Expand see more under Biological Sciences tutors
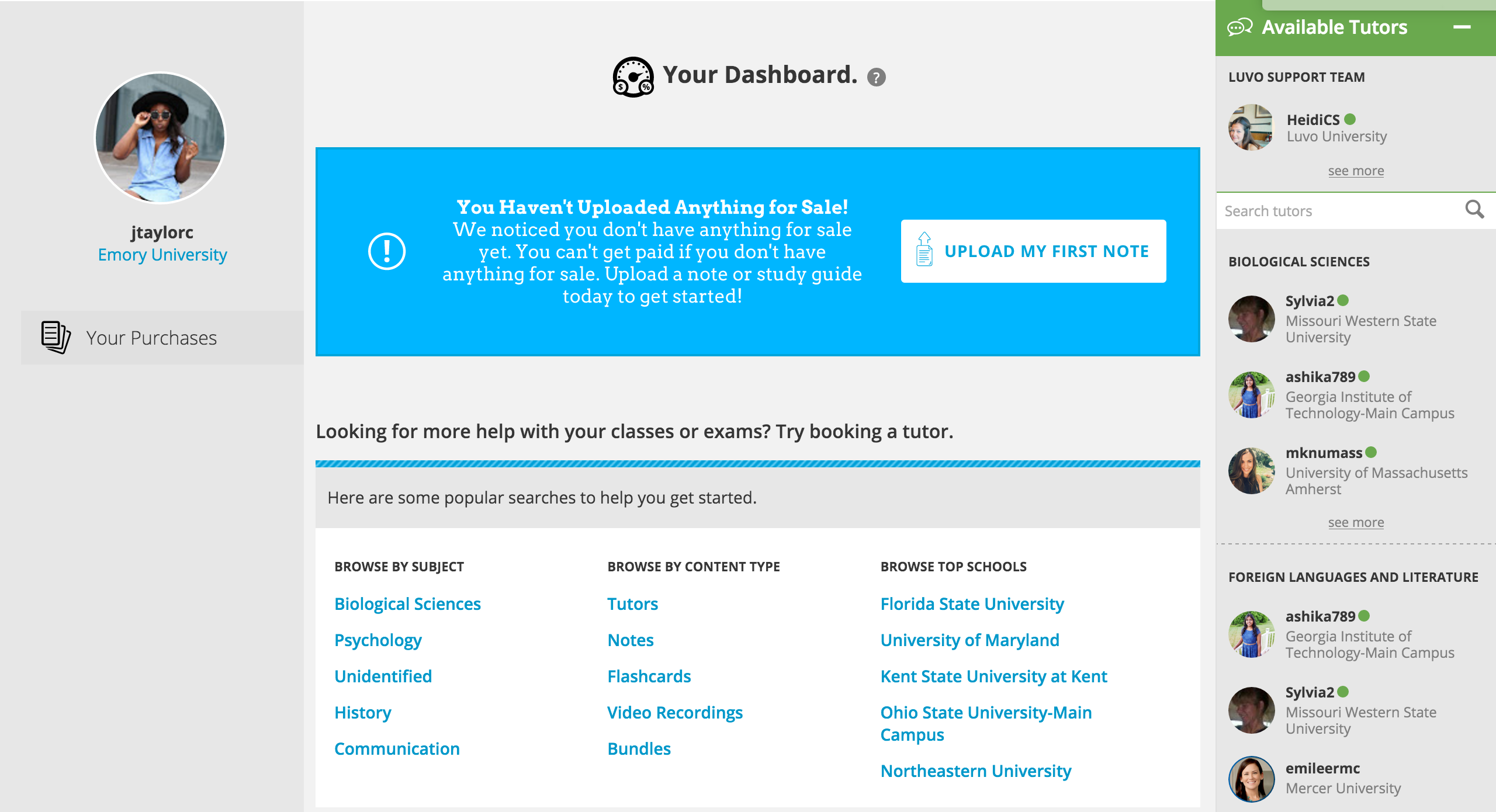 click(x=1355, y=522)
